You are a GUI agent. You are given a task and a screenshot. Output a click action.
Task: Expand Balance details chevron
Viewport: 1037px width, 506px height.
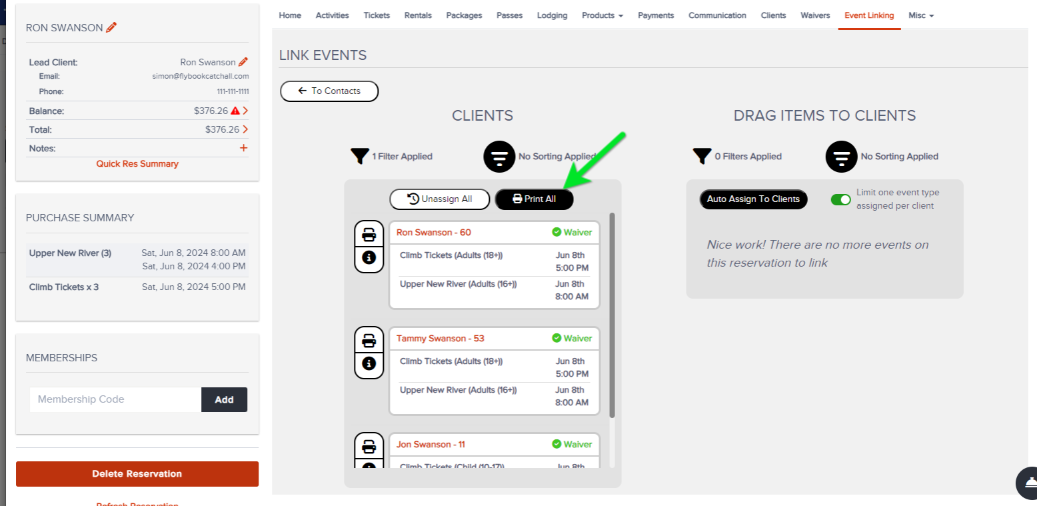pyautogui.click(x=245, y=111)
